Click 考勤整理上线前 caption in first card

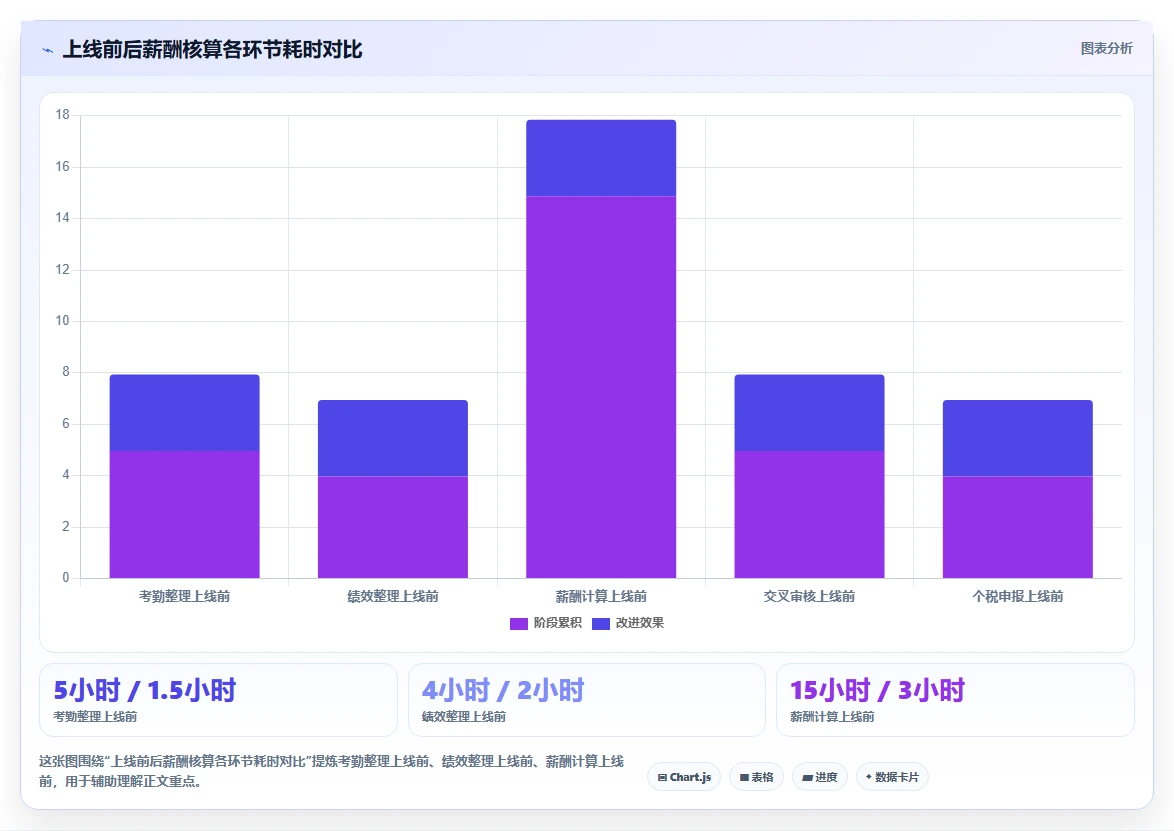click(x=95, y=716)
